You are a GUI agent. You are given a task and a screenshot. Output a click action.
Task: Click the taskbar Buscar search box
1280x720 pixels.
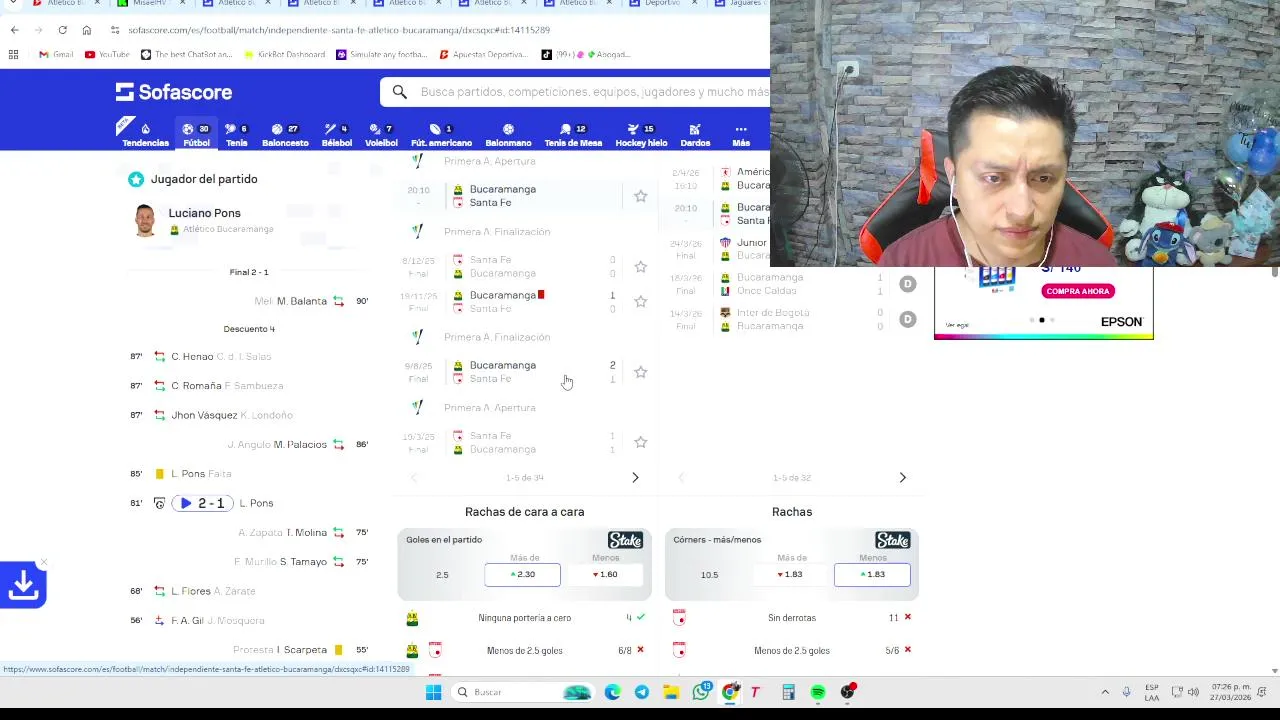click(522, 692)
